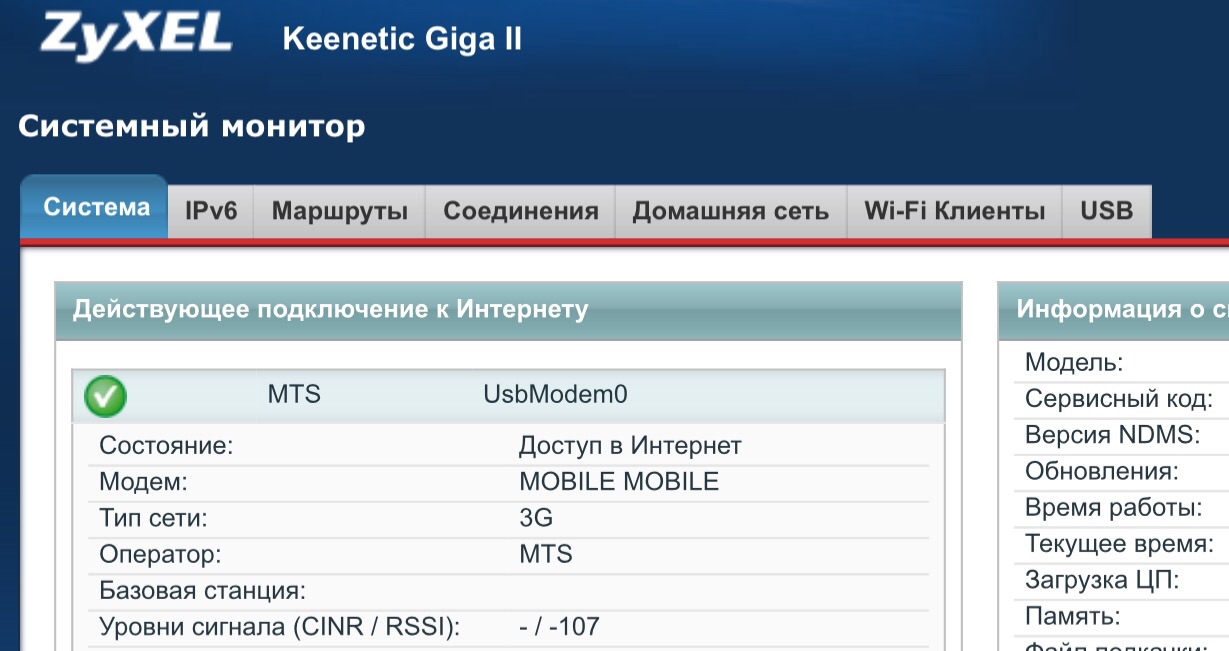Click the Keenetic Giga II product title
Image resolution: width=1229 pixels, height=651 pixels.
[x=402, y=40]
